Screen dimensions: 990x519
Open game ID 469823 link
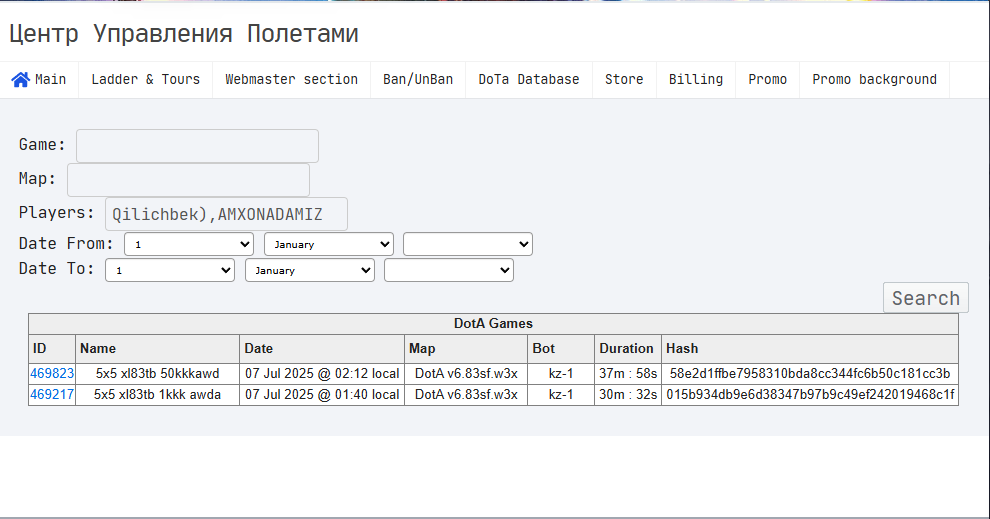click(x=52, y=374)
